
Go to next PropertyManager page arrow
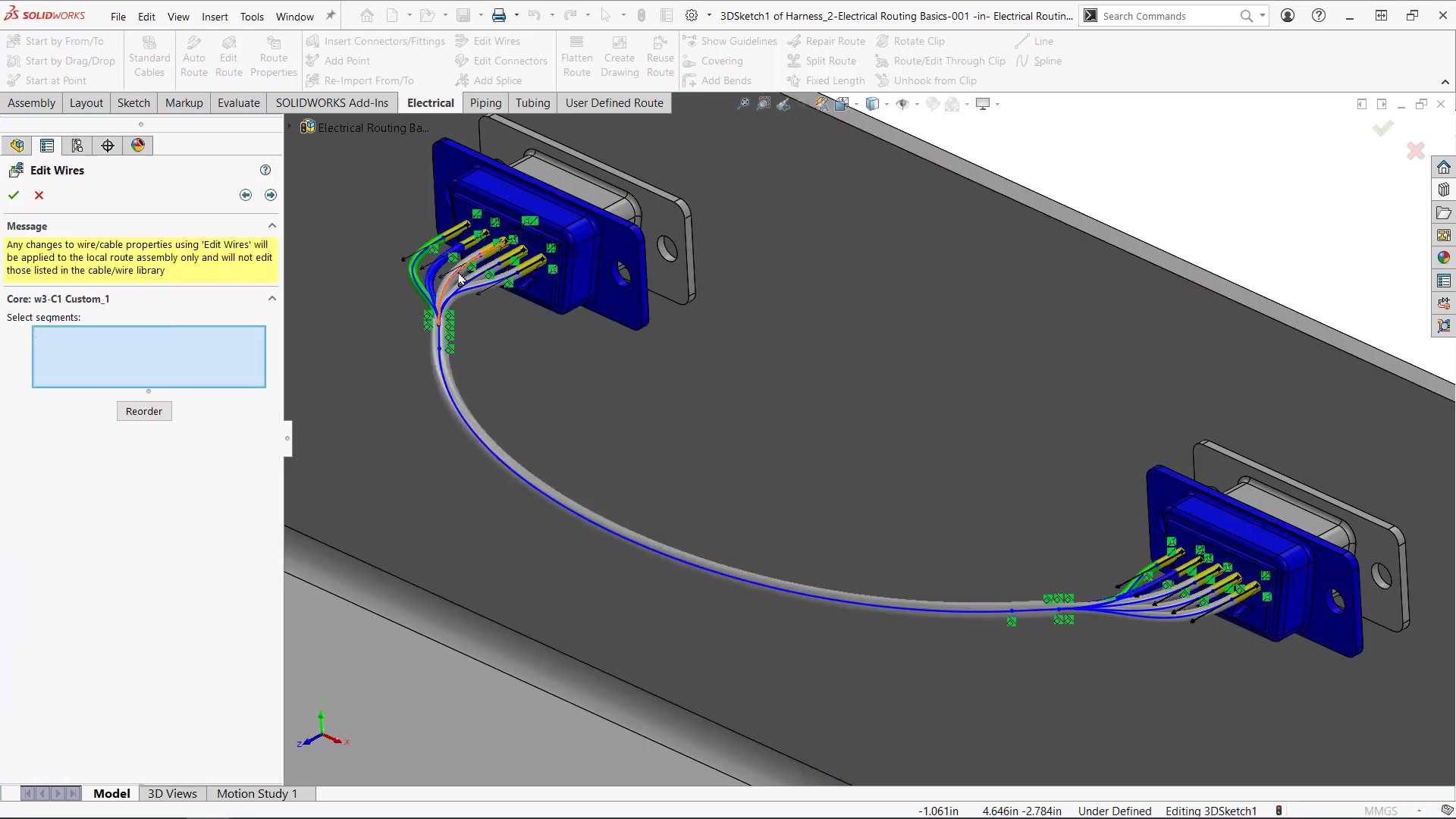[271, 195]
